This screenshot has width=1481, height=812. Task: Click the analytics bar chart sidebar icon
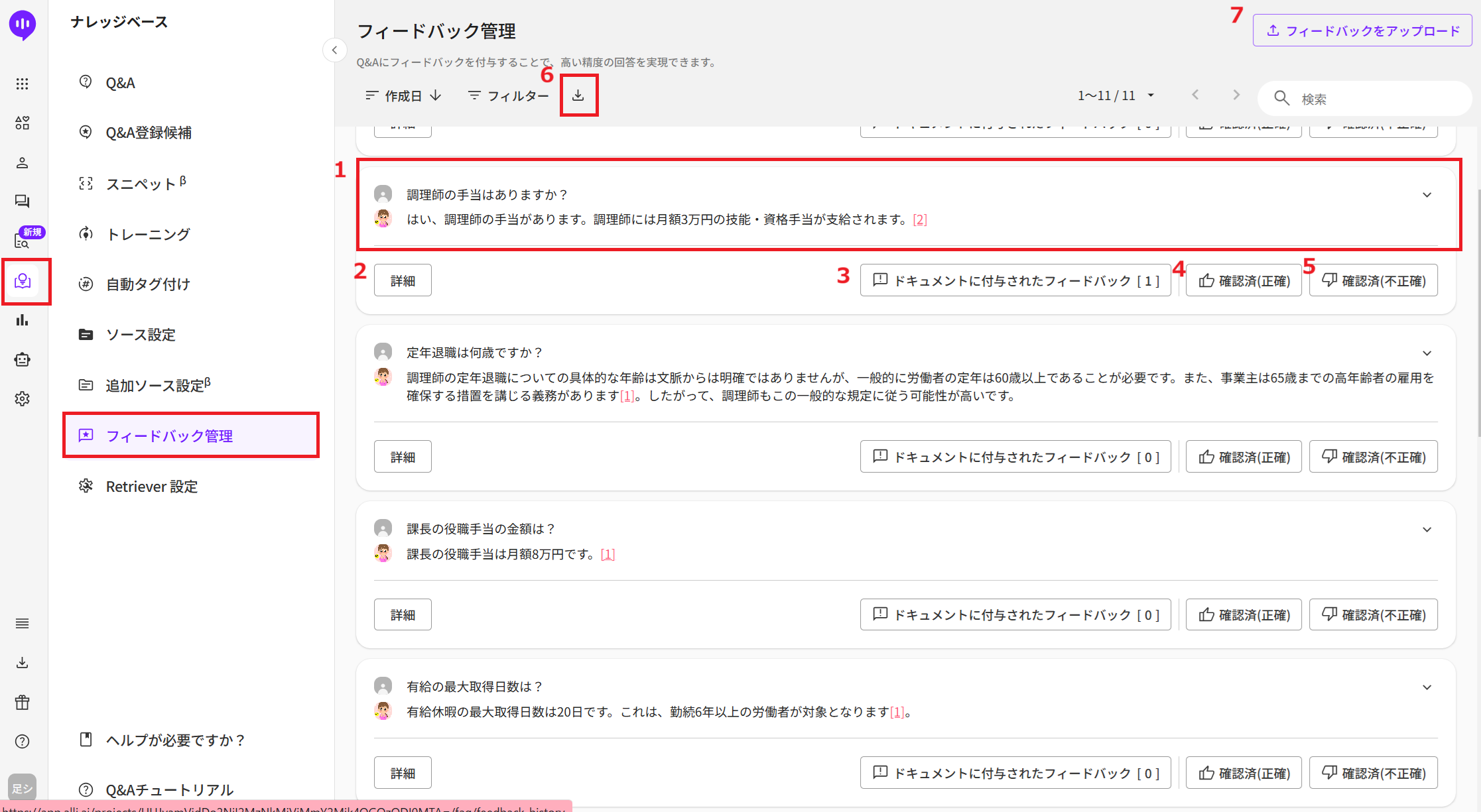(23, 320)
